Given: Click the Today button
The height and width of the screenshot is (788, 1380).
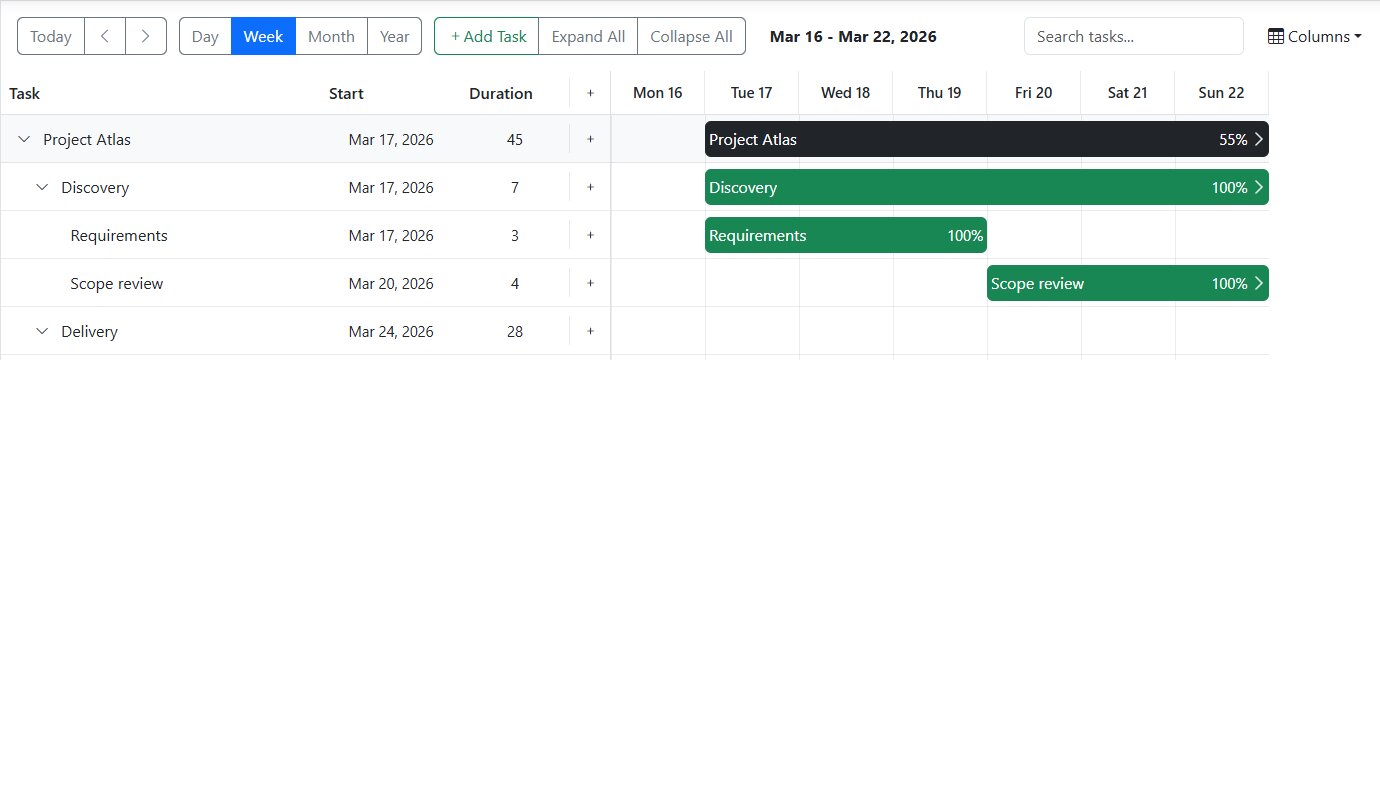Looking at the screenshot, I should tap(50, 36).
